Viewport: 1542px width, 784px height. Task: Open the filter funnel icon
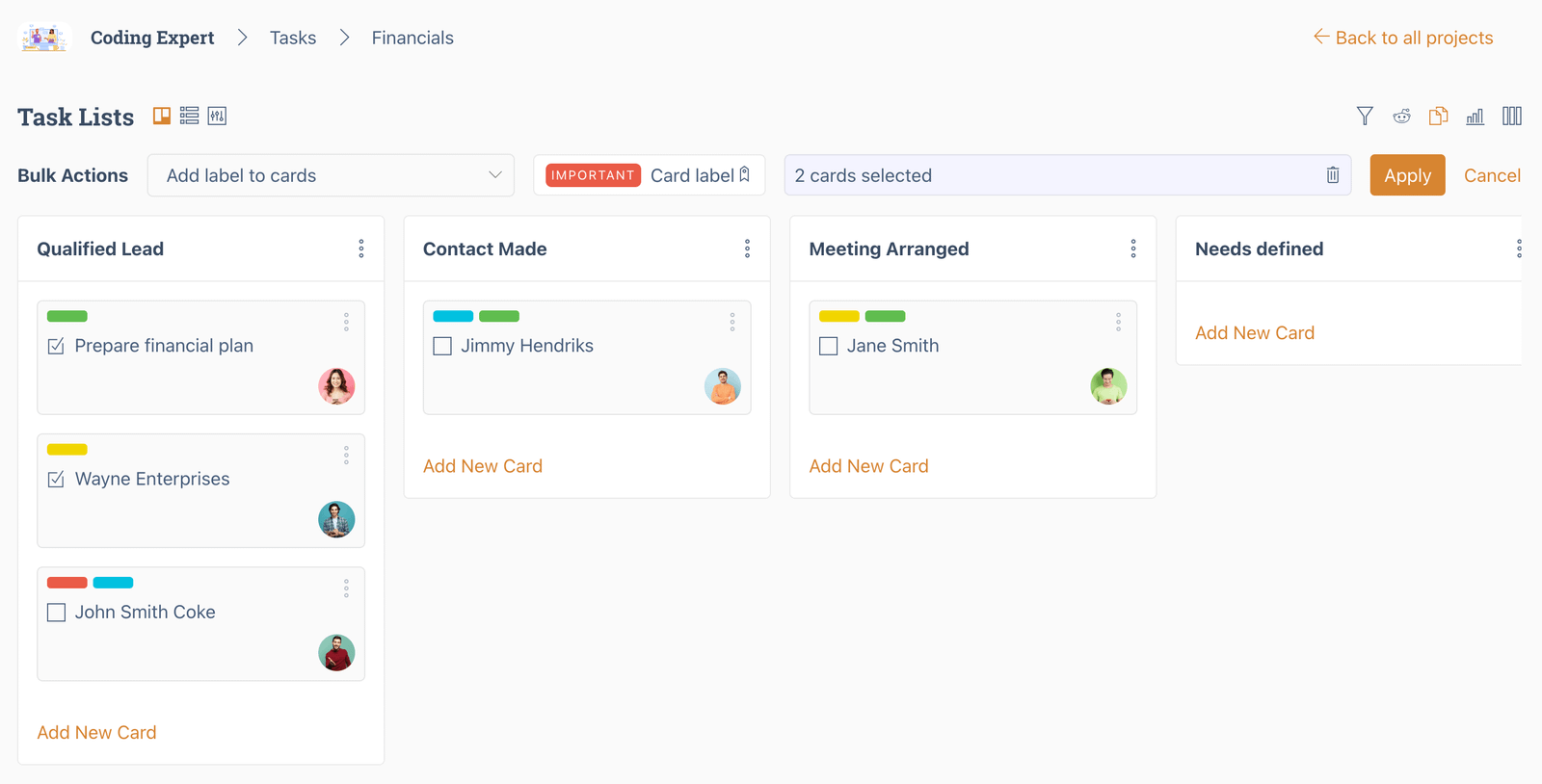tap(1365, 116)
